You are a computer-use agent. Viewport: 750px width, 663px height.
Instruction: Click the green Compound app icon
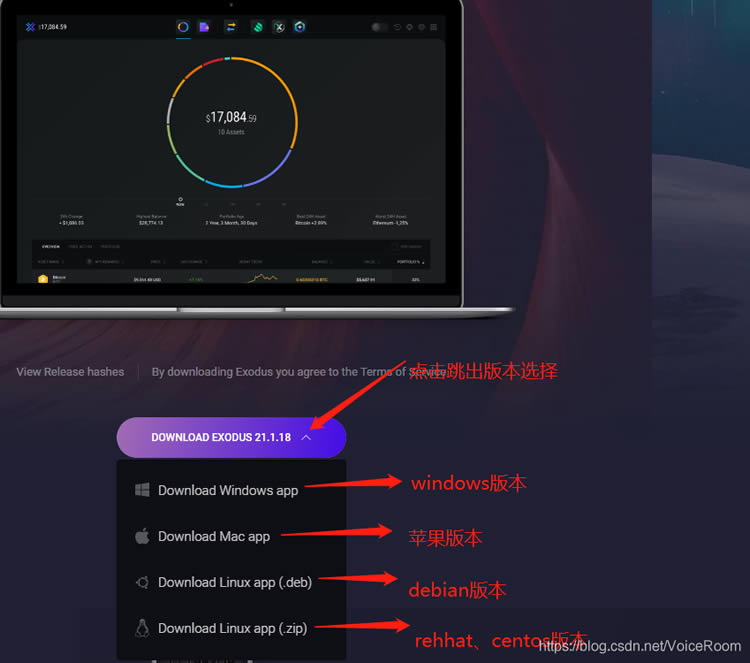[258, 27]
